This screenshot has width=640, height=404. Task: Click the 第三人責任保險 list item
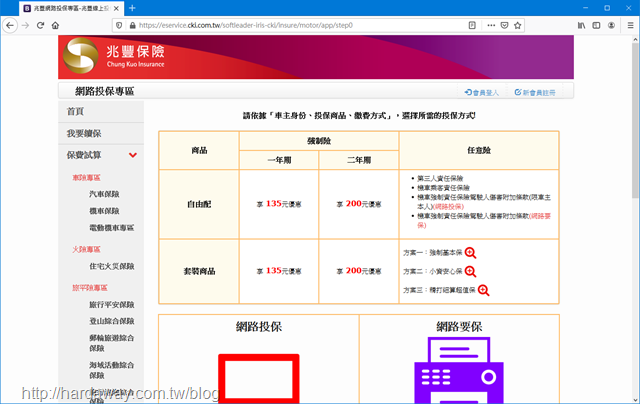(440, 178)
